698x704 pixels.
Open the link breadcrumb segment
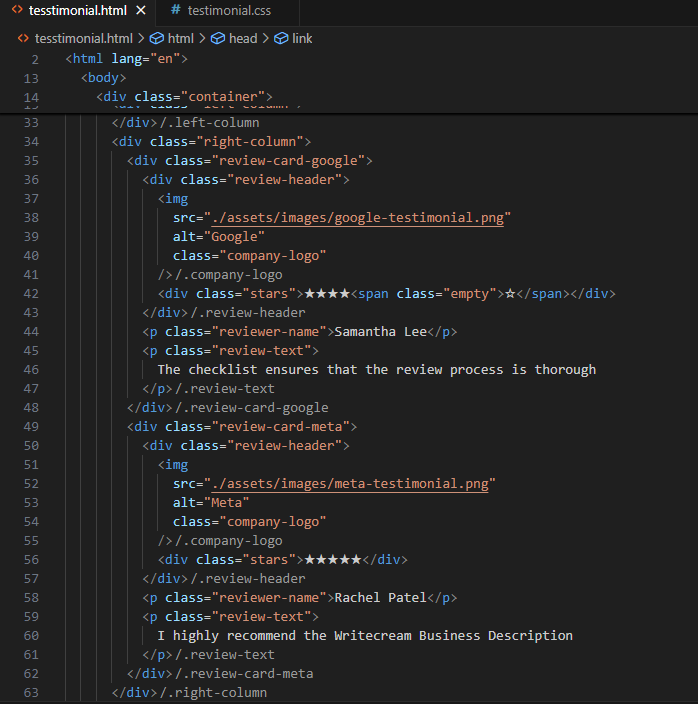(302, 39)
